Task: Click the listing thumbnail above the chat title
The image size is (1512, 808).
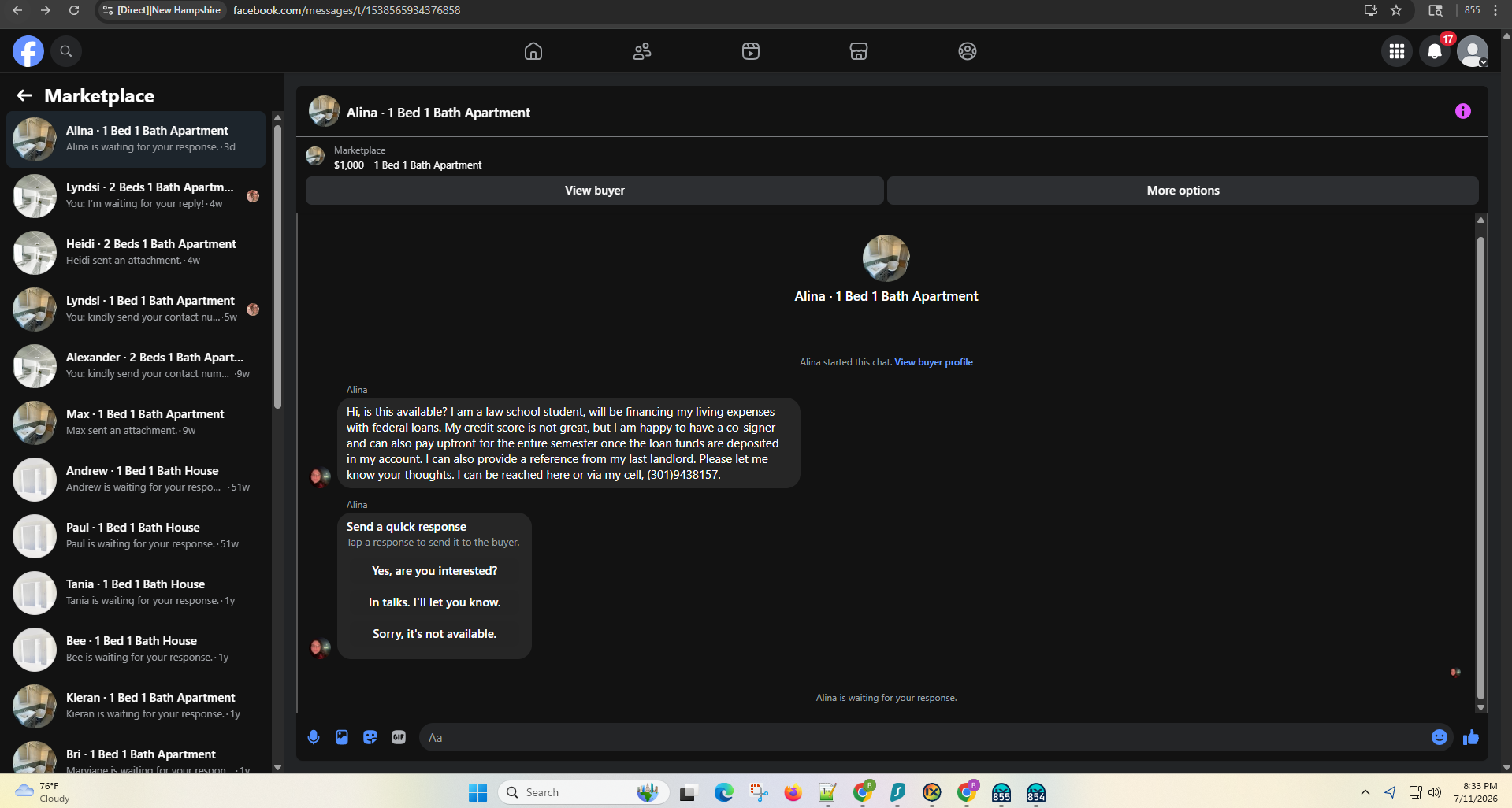Action: coord(886,258)
